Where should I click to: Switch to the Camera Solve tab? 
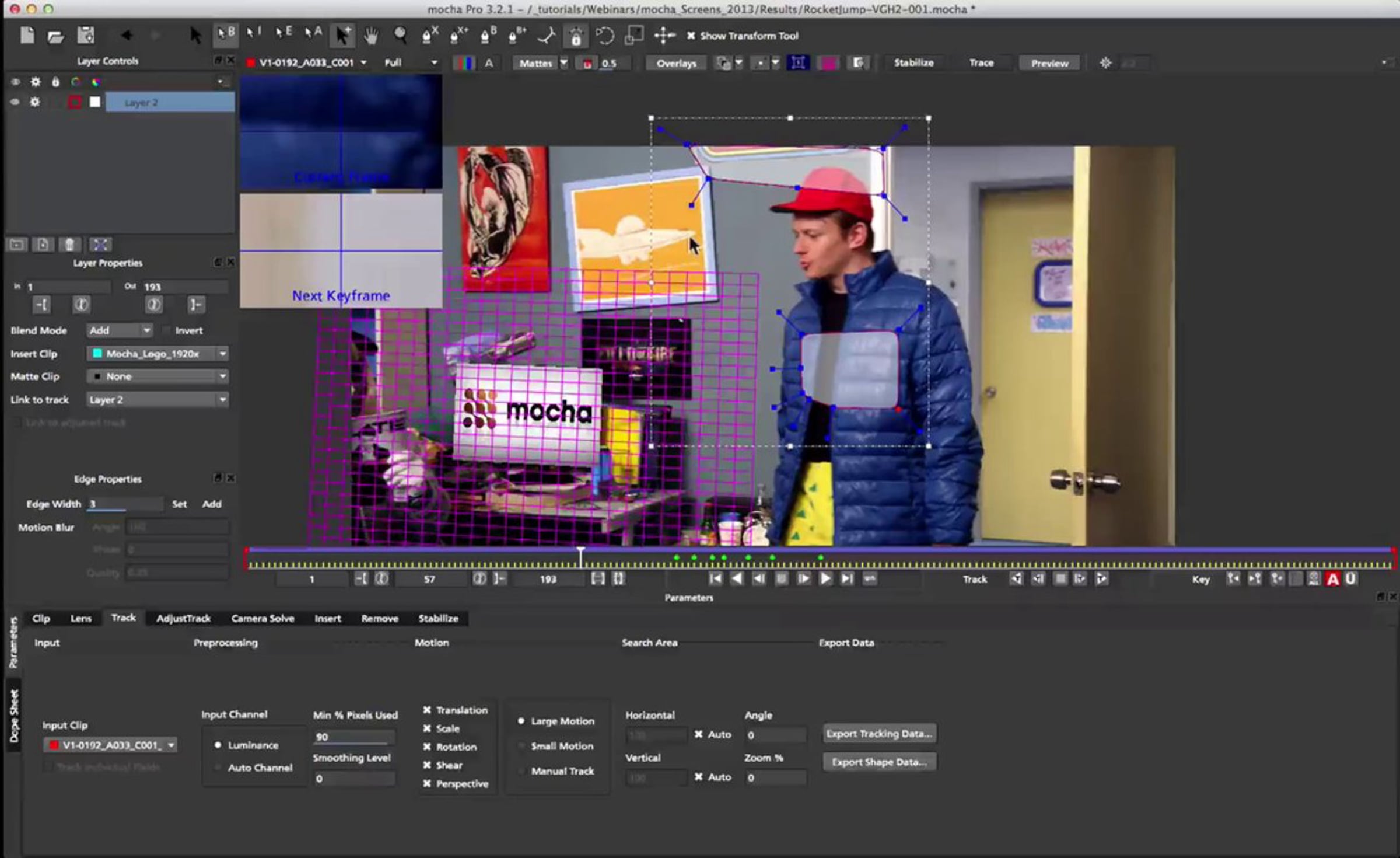click(x=262, y=619)
